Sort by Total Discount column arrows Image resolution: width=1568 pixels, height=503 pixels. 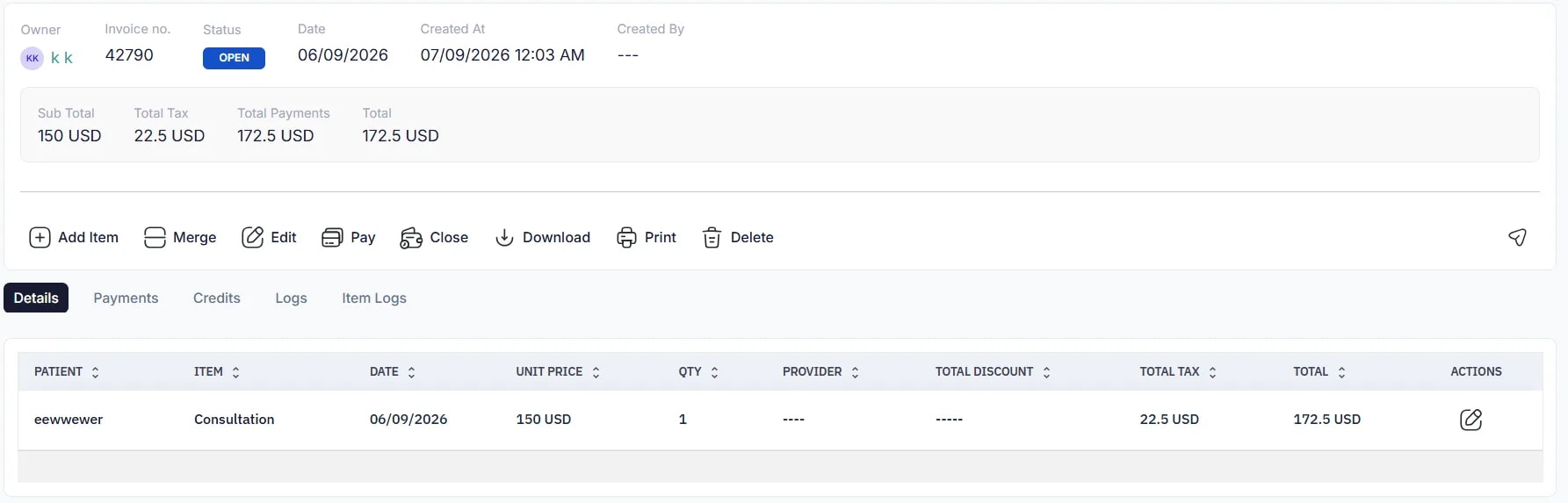1046,372
